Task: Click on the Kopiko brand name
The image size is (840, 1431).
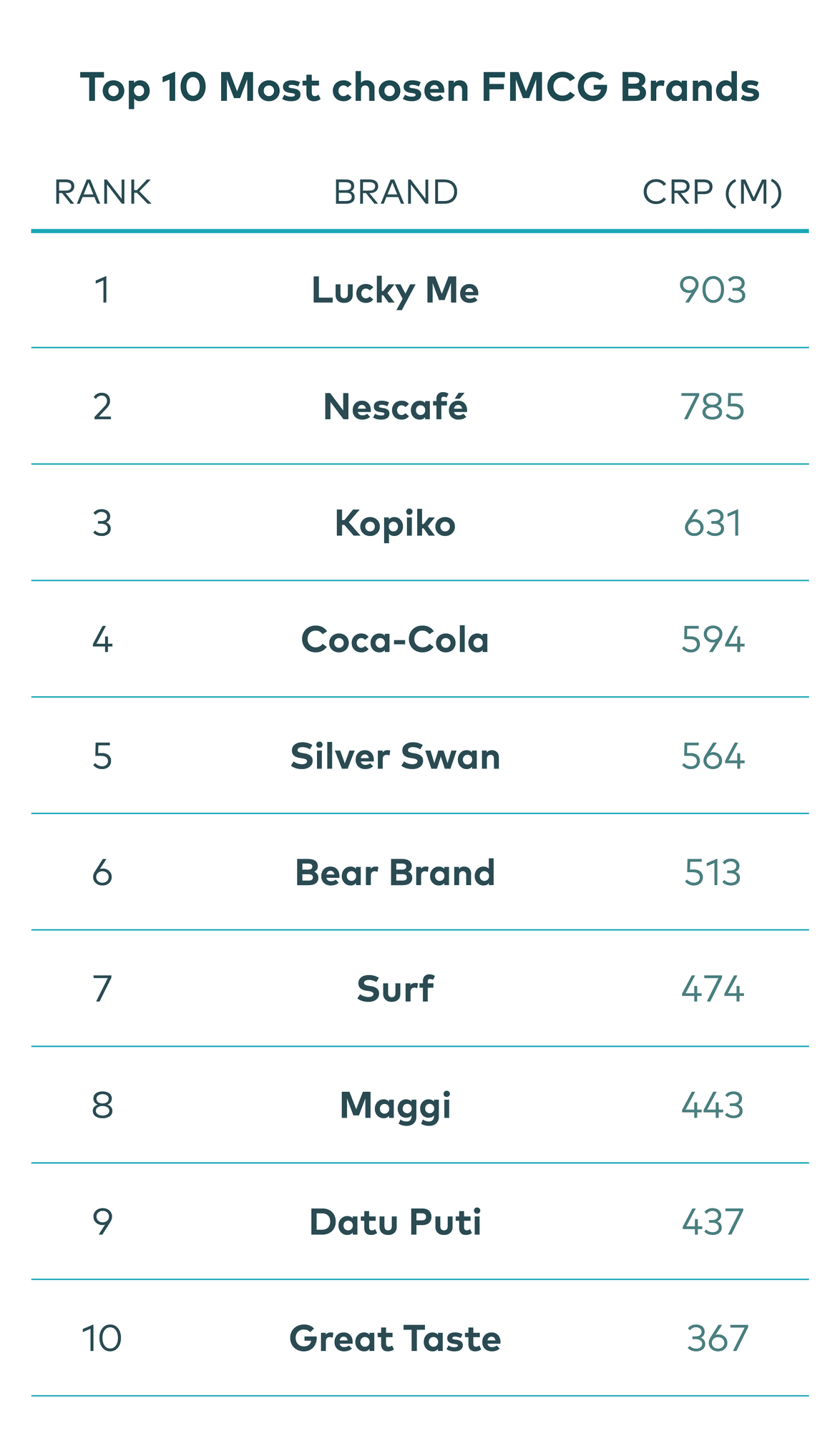Action: [395, 524]
